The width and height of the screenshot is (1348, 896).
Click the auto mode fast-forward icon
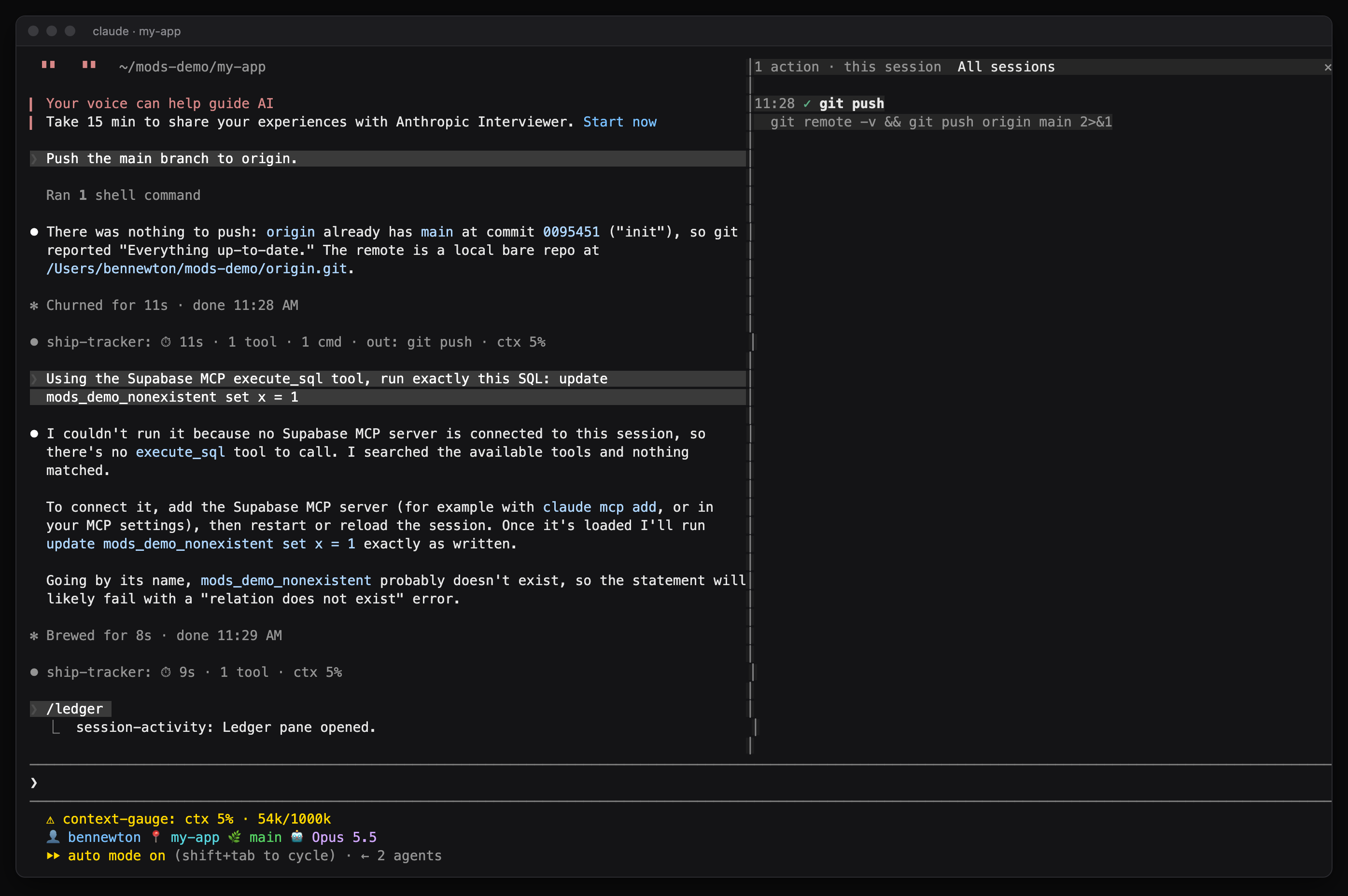(x=53, y=855)
